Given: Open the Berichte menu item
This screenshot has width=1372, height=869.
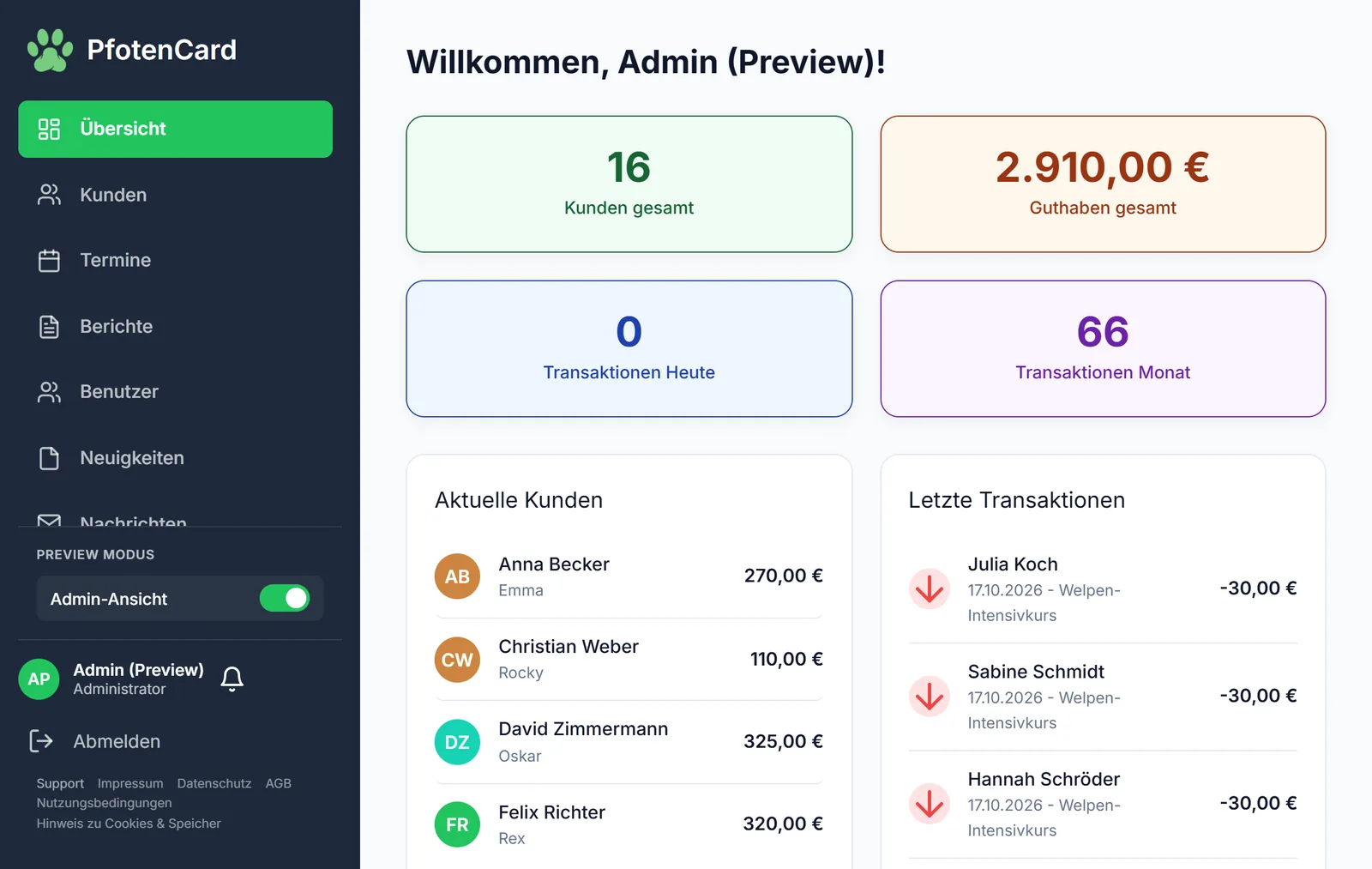Looking at the screenshot, I should [175, 326].
